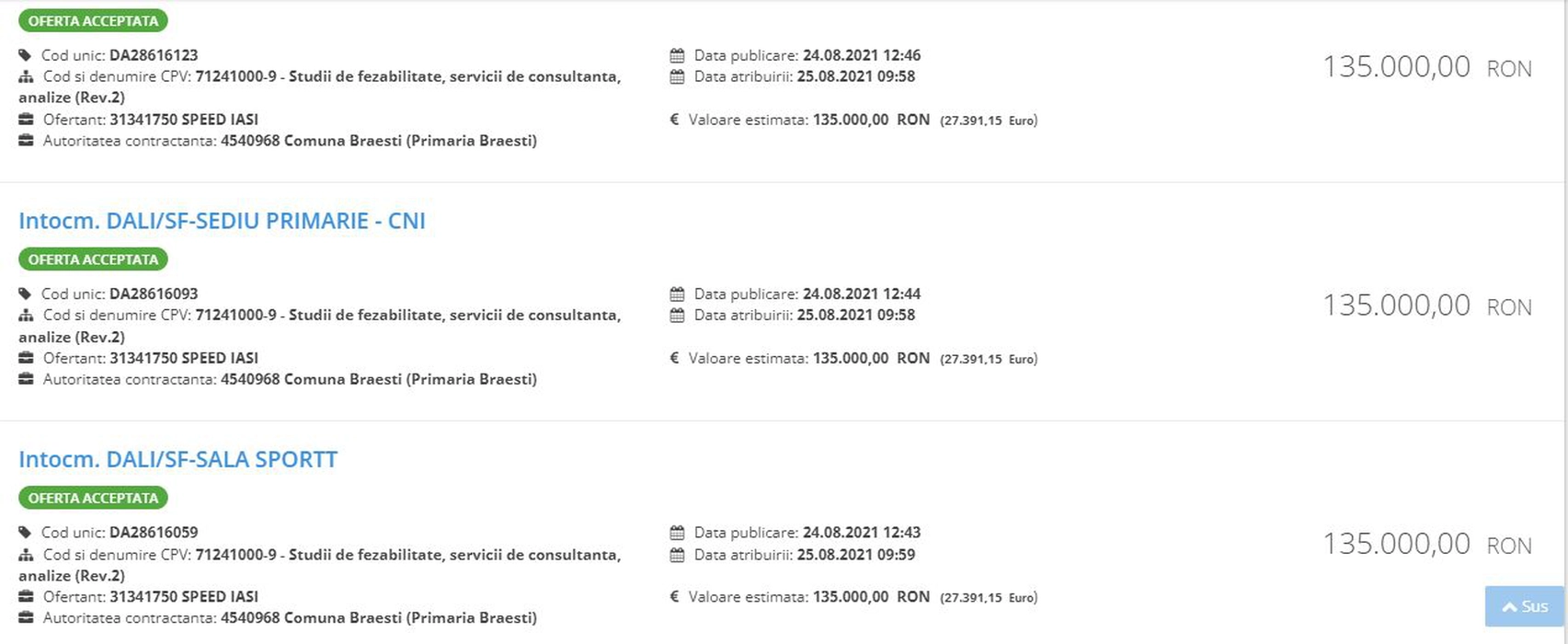
Task: Click the Sus scroll-to-top button
Action: point(1524,606)
